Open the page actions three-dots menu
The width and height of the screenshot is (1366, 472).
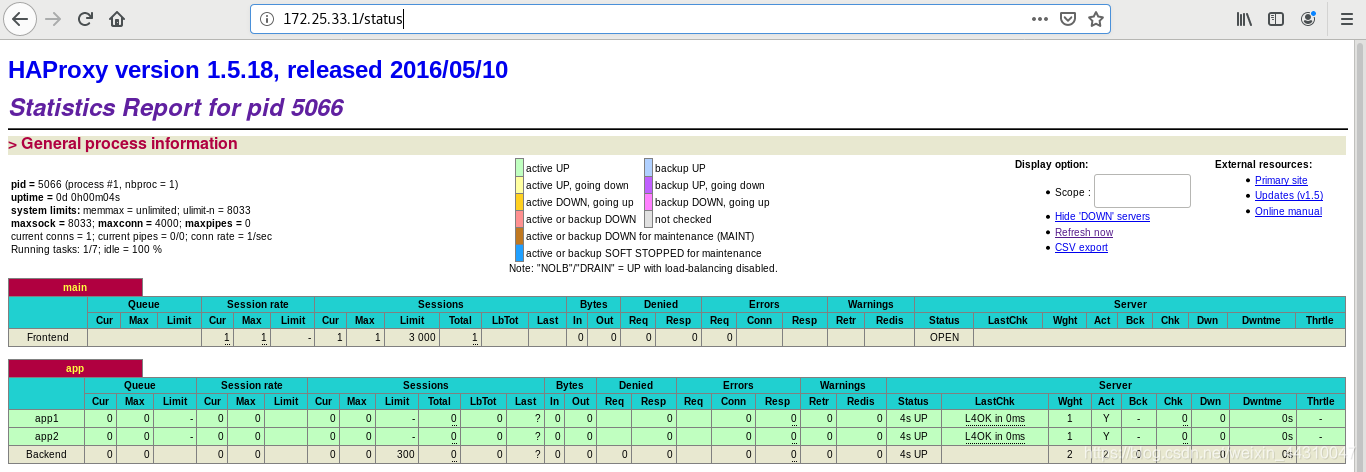[1040, 19]
